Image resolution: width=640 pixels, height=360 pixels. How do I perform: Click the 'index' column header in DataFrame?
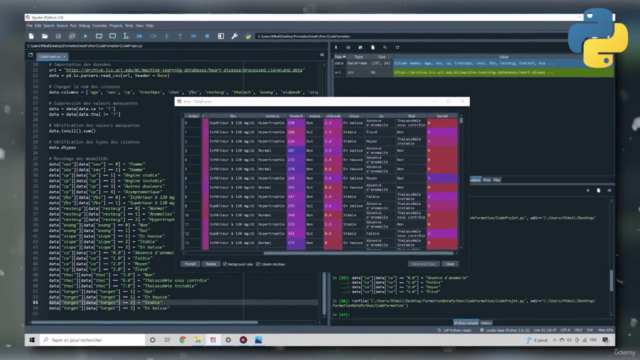pos(193,116)
